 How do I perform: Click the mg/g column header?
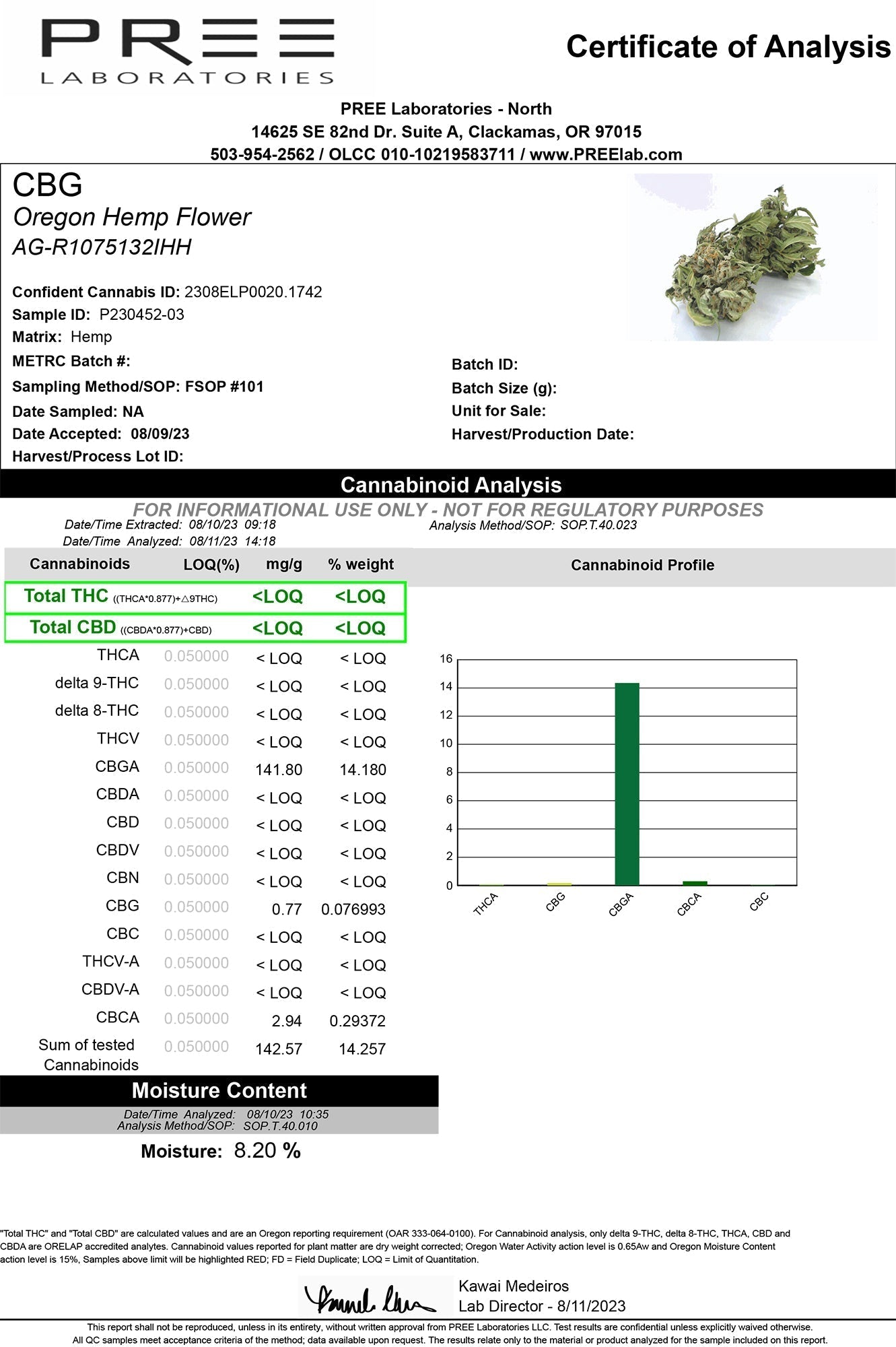pos(284,564)
